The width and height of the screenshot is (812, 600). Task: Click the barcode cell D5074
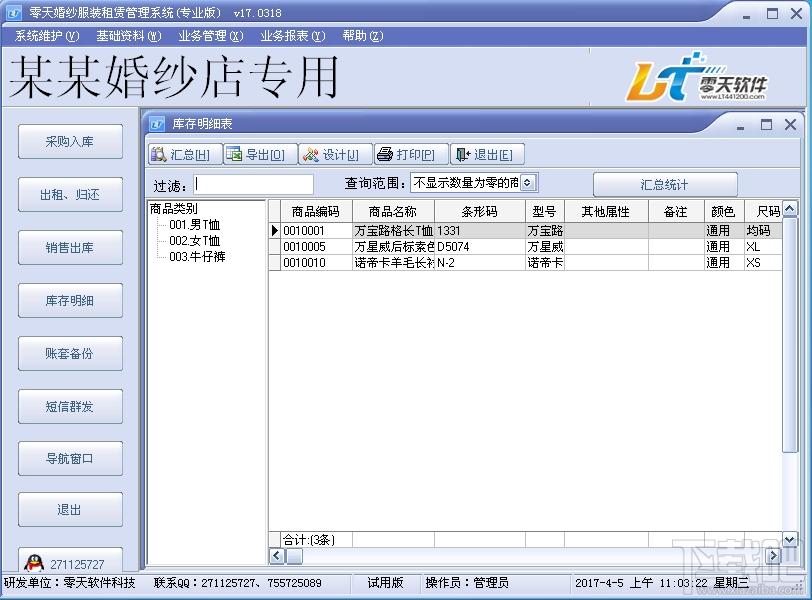coord(480,246)
